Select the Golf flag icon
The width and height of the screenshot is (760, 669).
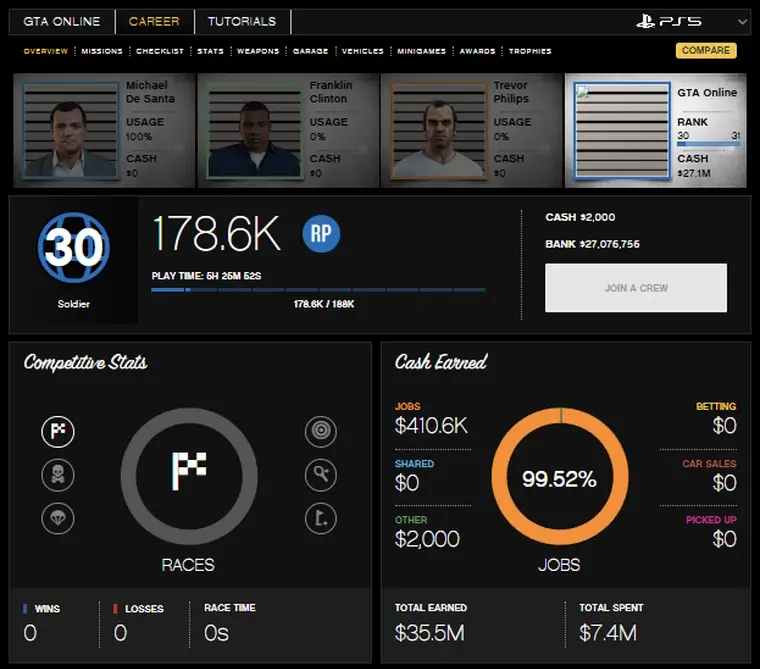click(x=321, y=518)
